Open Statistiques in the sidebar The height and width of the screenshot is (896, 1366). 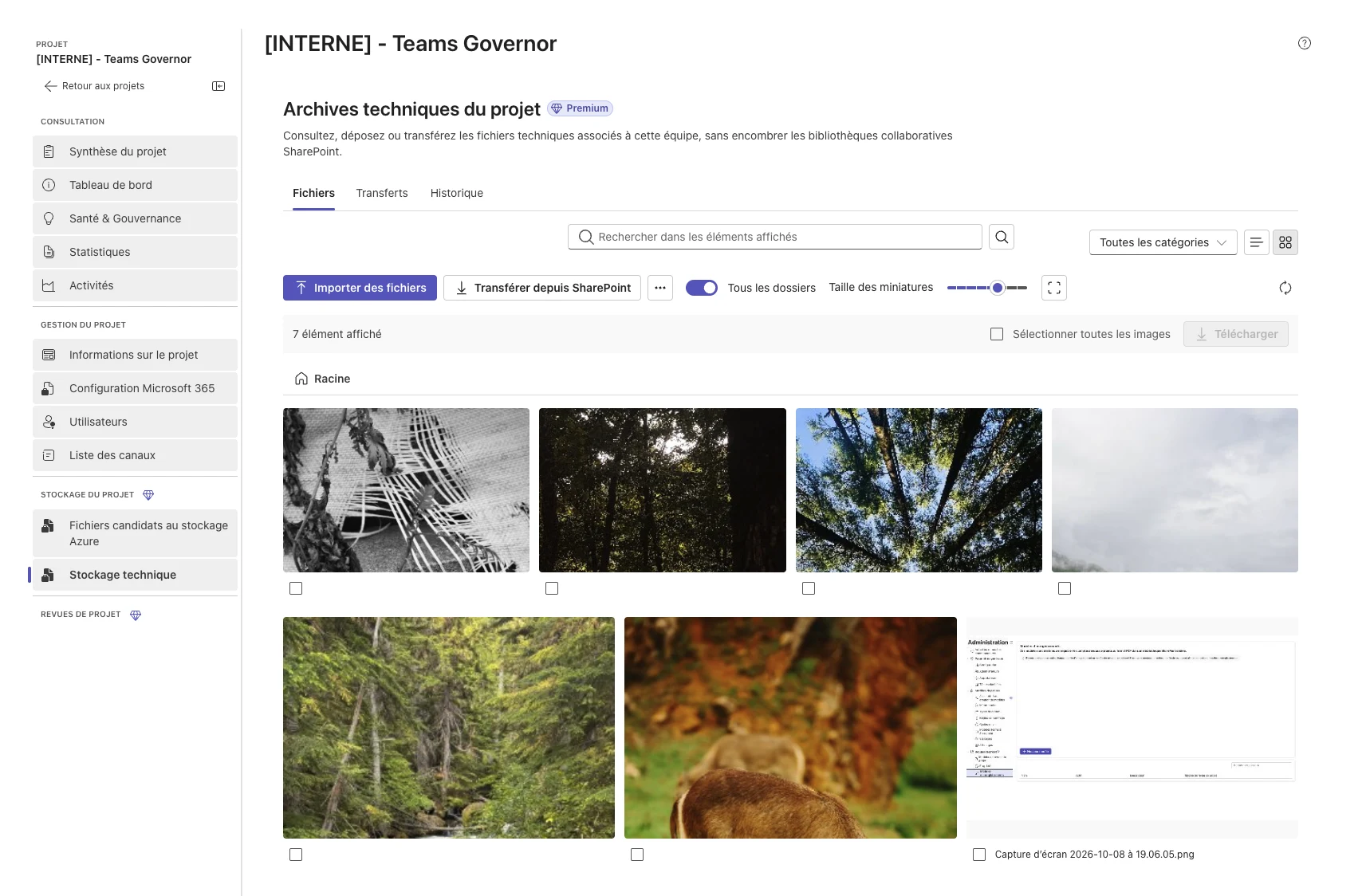click(135, 252)
